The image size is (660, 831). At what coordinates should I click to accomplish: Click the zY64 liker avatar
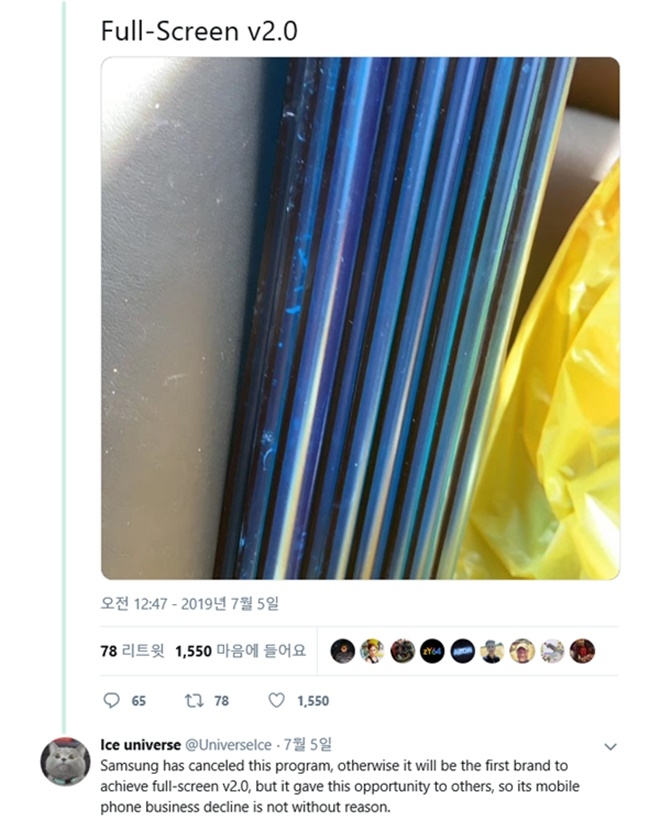coord(432,651)
